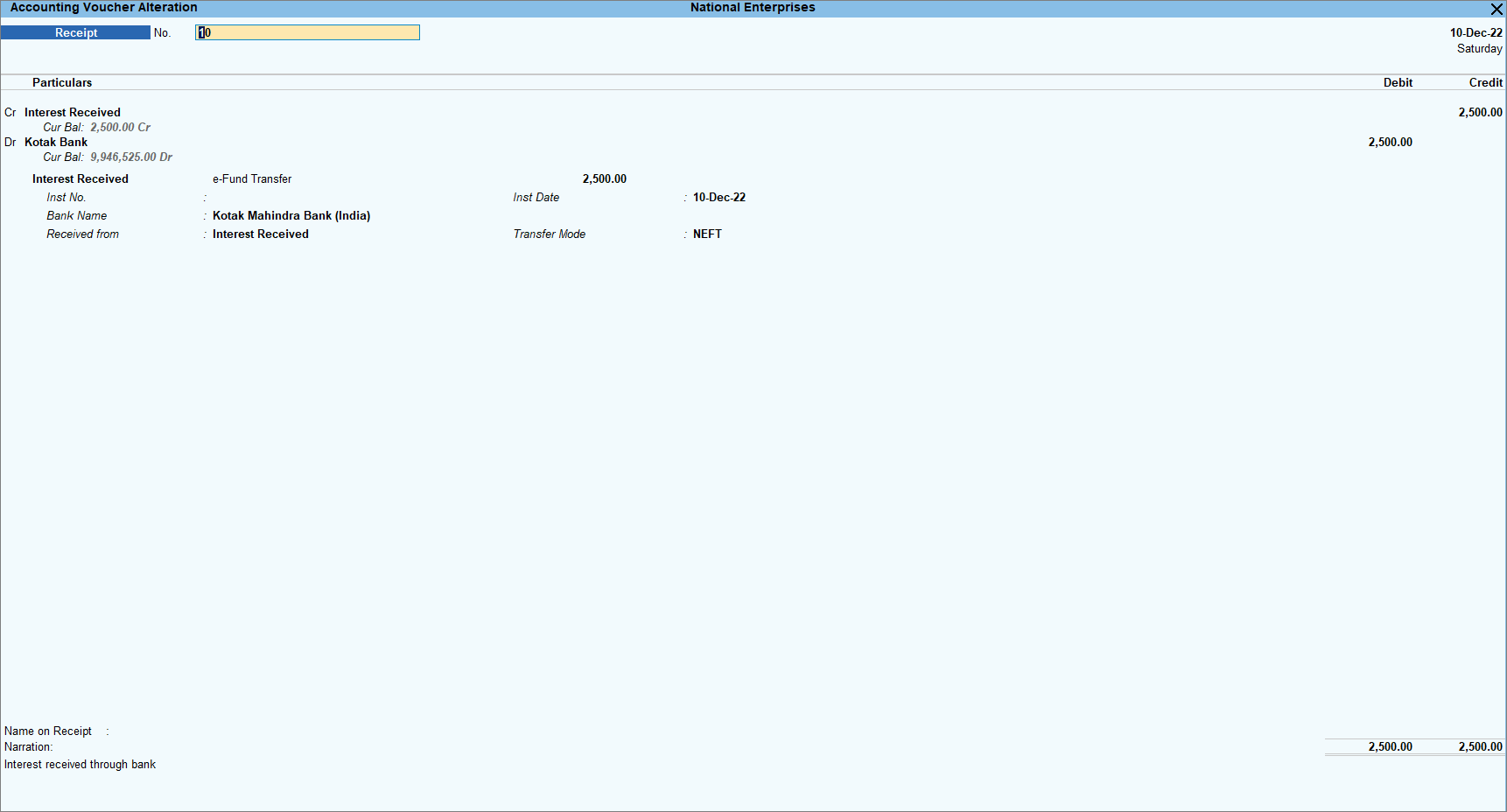This screenshot has height=812, width=1507.
Task: Click the credit amount 2,500.00 for Interest Received
Action: pos(1480,112)
